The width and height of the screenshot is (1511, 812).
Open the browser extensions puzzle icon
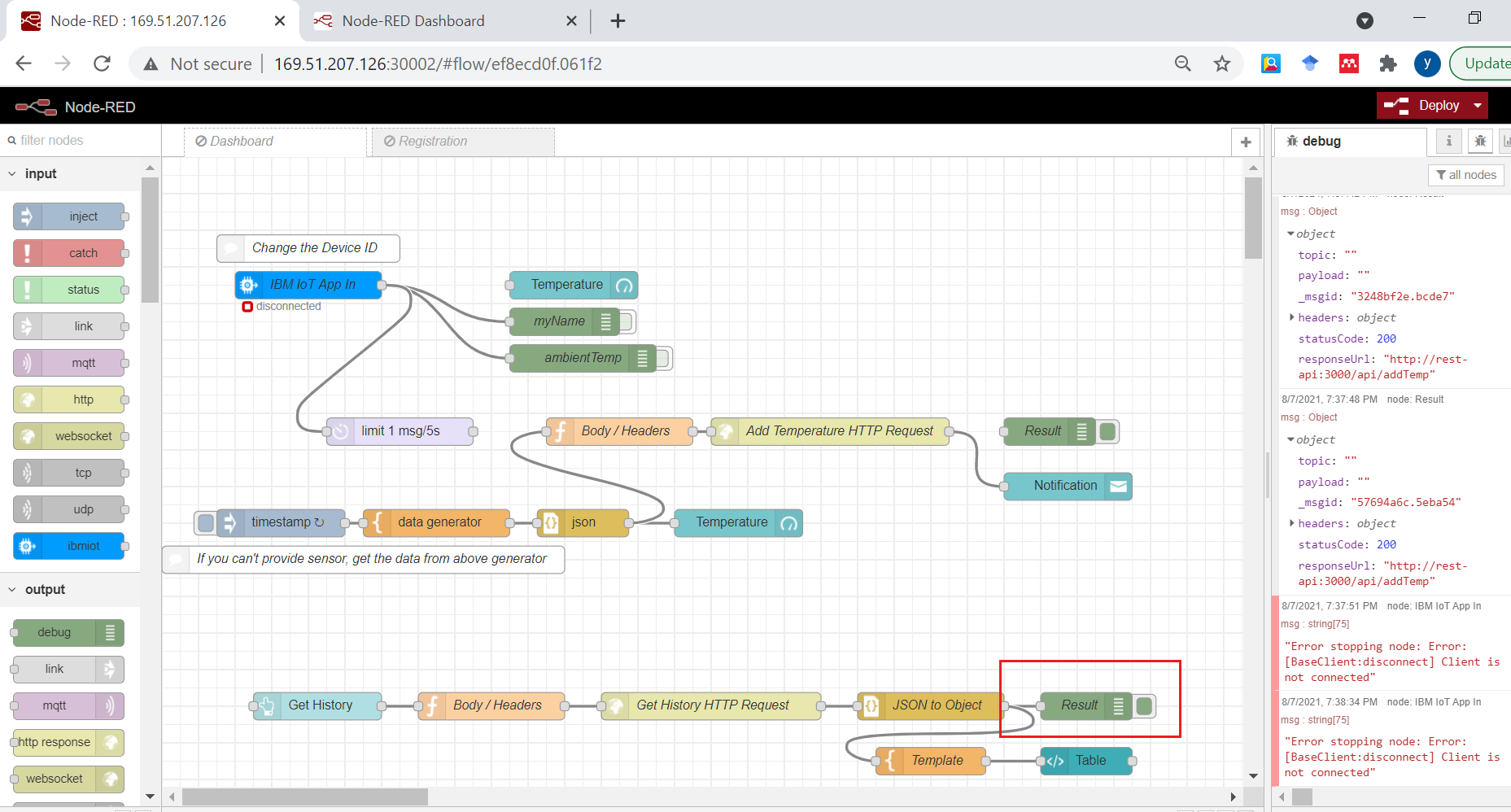click(x=1388, y=63)
